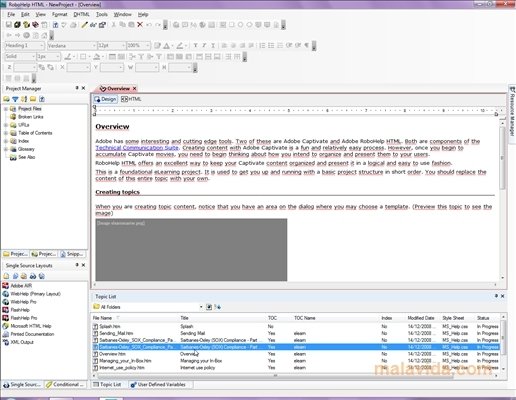Close the Overview document tab
Image resolution: width=516 pixels, height=400 pixels.
click(134, 88)
